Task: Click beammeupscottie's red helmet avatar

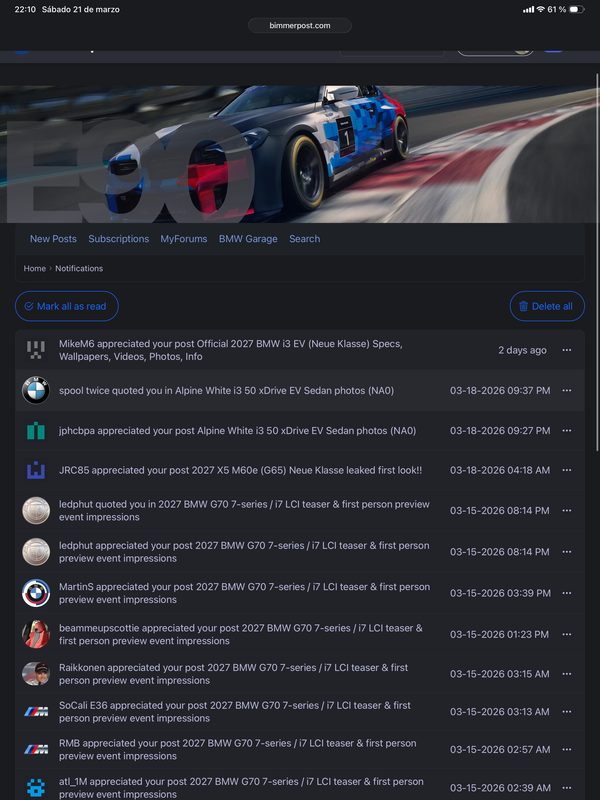Action: tap(36, 634)
